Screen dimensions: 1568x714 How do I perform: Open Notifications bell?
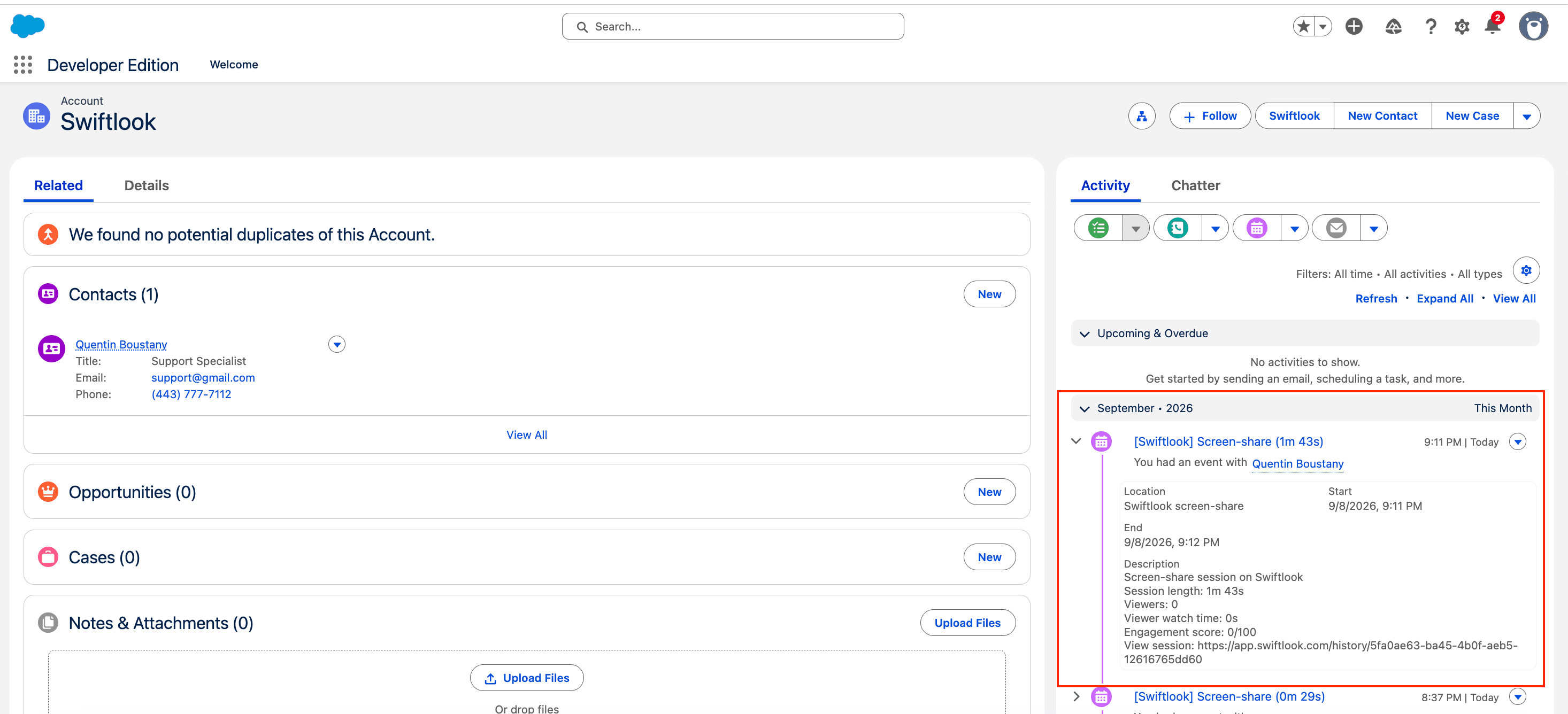pyautogui.click(x=1493, y=26)
